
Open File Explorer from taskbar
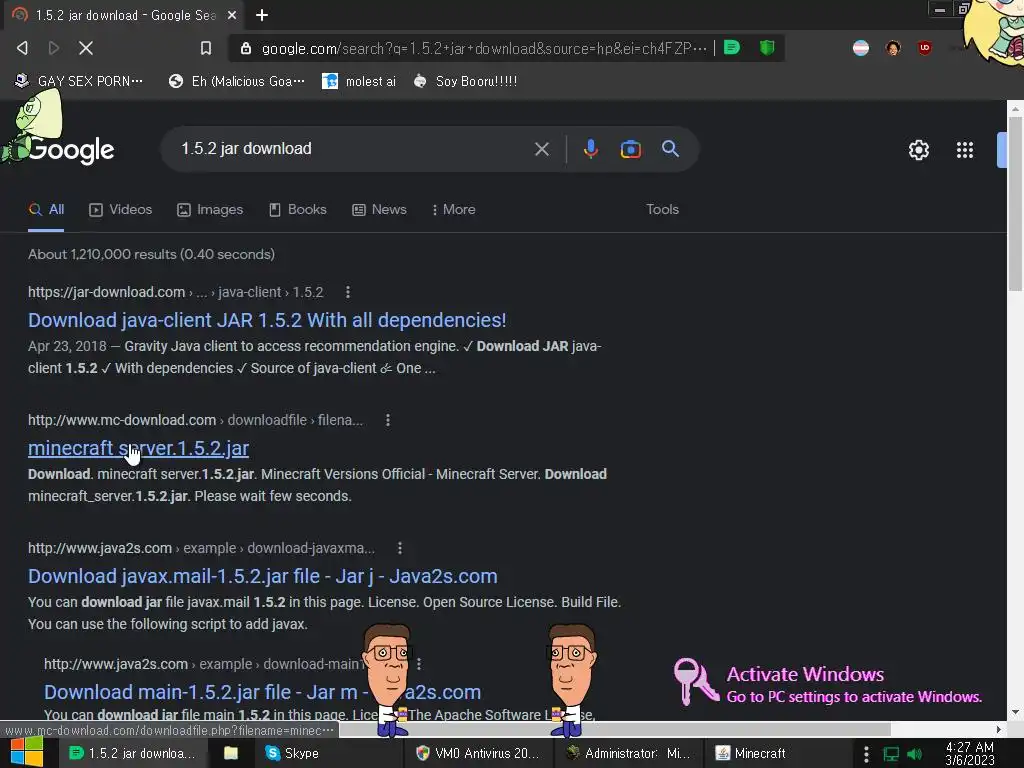pos(231,753)
